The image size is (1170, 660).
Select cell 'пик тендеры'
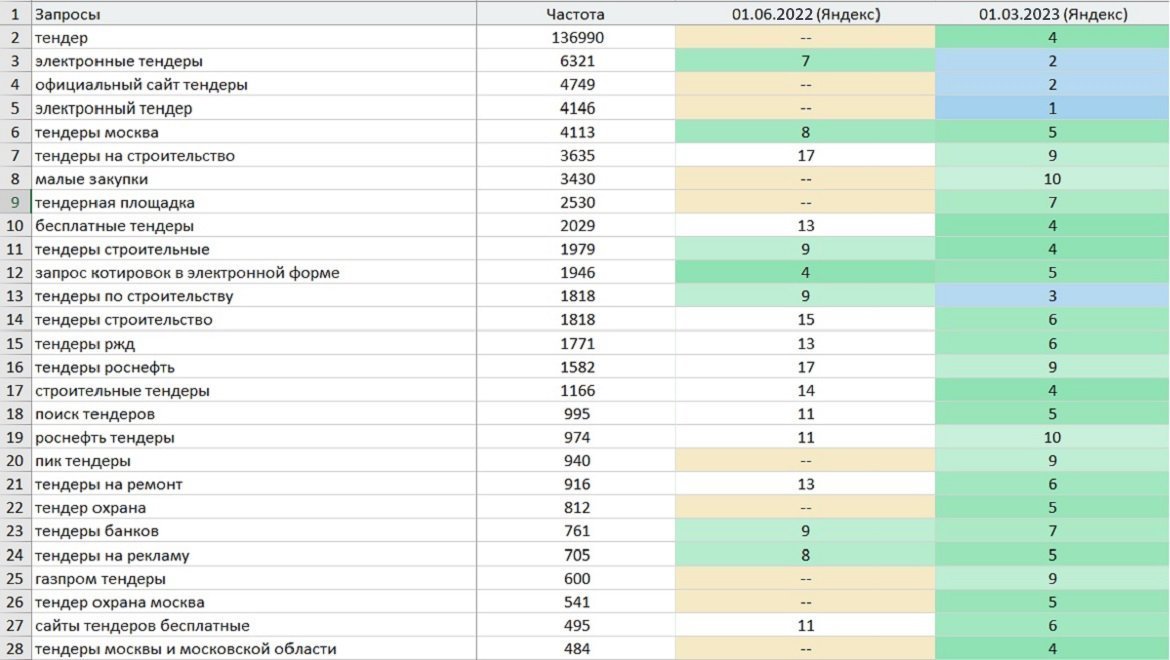click(254, 461)
